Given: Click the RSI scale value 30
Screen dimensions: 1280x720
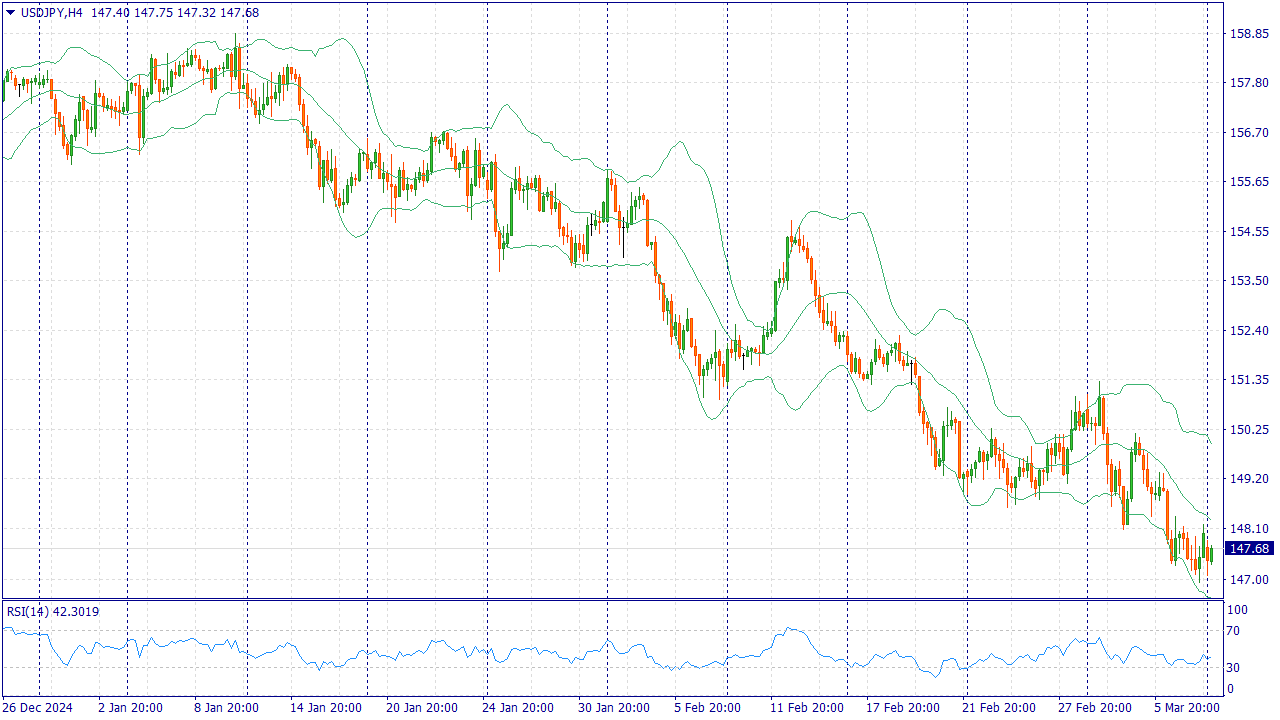Looking at the screenshot, I should coord(1234,668).
